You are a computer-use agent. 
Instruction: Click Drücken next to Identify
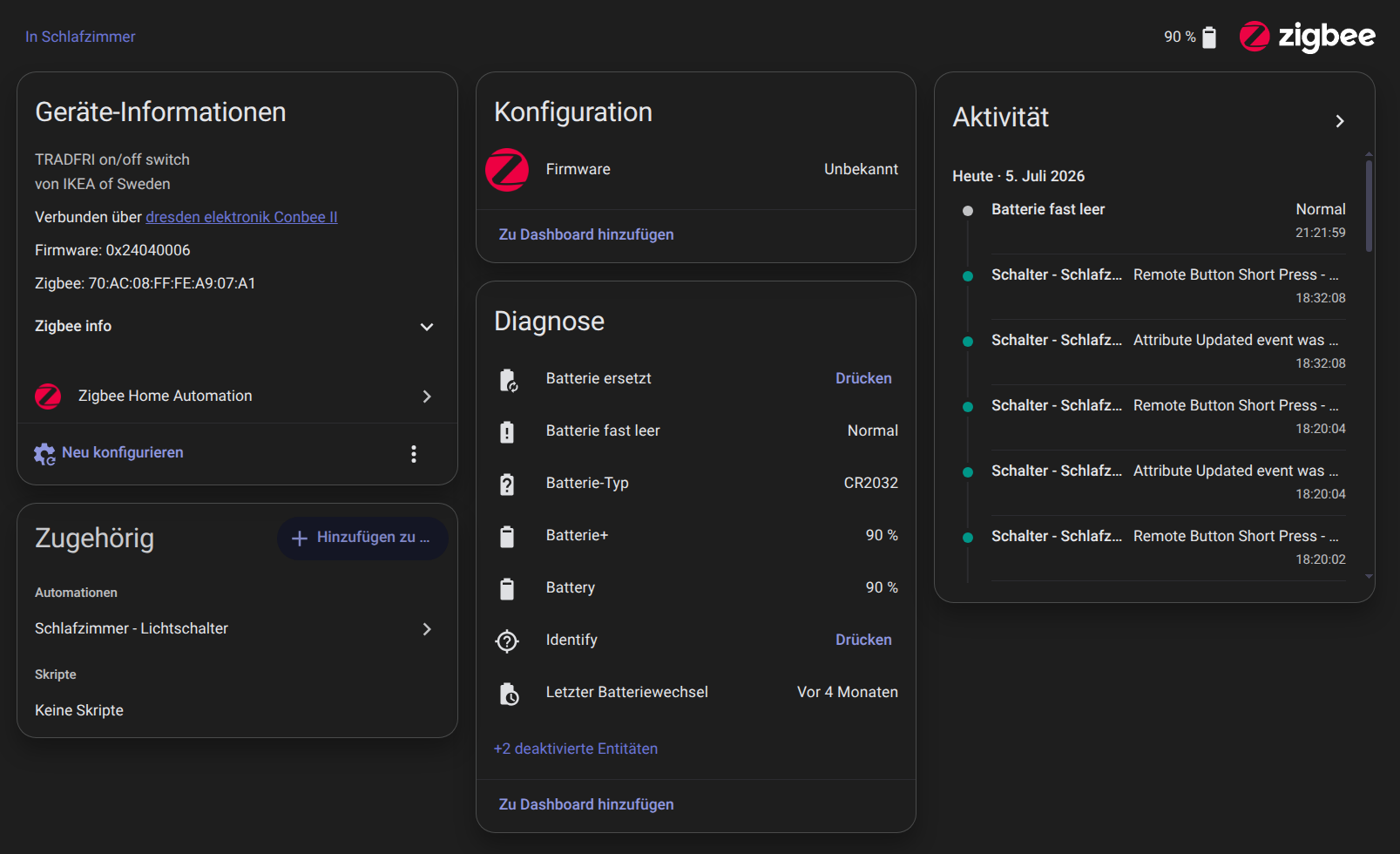[863, 640]
